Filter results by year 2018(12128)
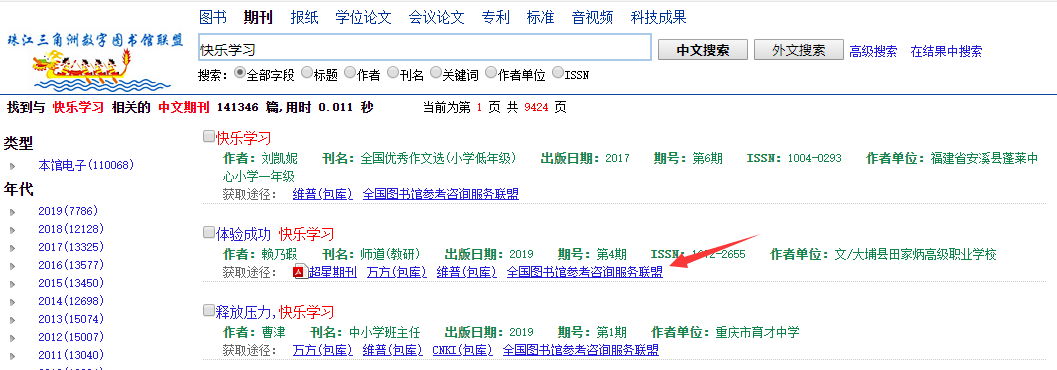The image size is (1057, 370). tap(71, 229)
